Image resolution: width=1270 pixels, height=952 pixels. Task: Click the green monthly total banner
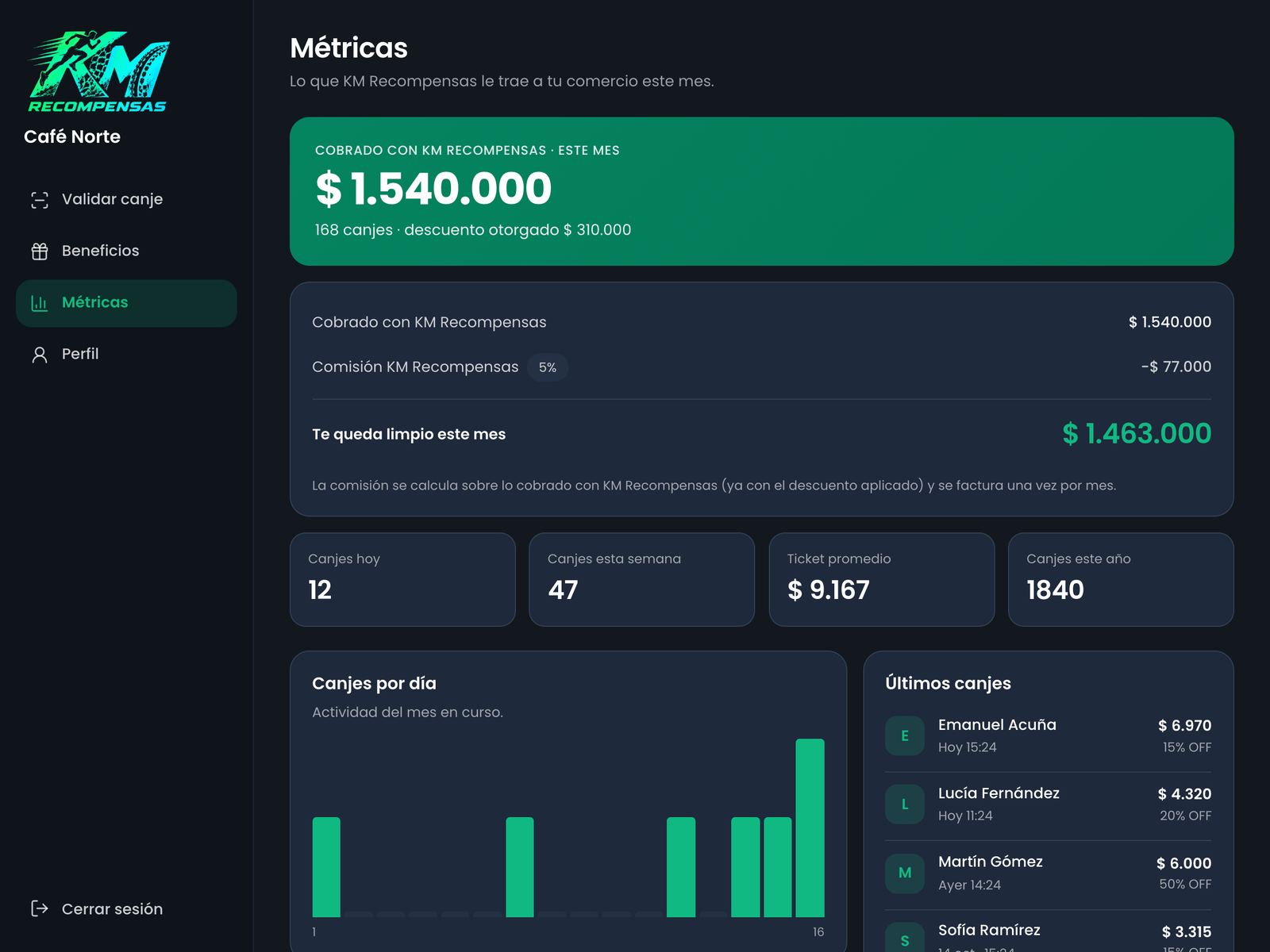pos(761,191)
